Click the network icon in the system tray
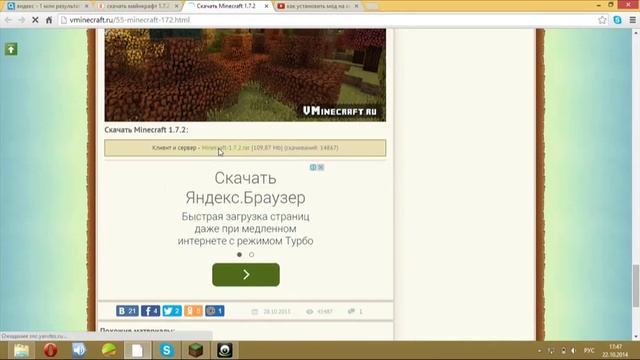This screenshot has width=640, height=360. coord(551,351)
